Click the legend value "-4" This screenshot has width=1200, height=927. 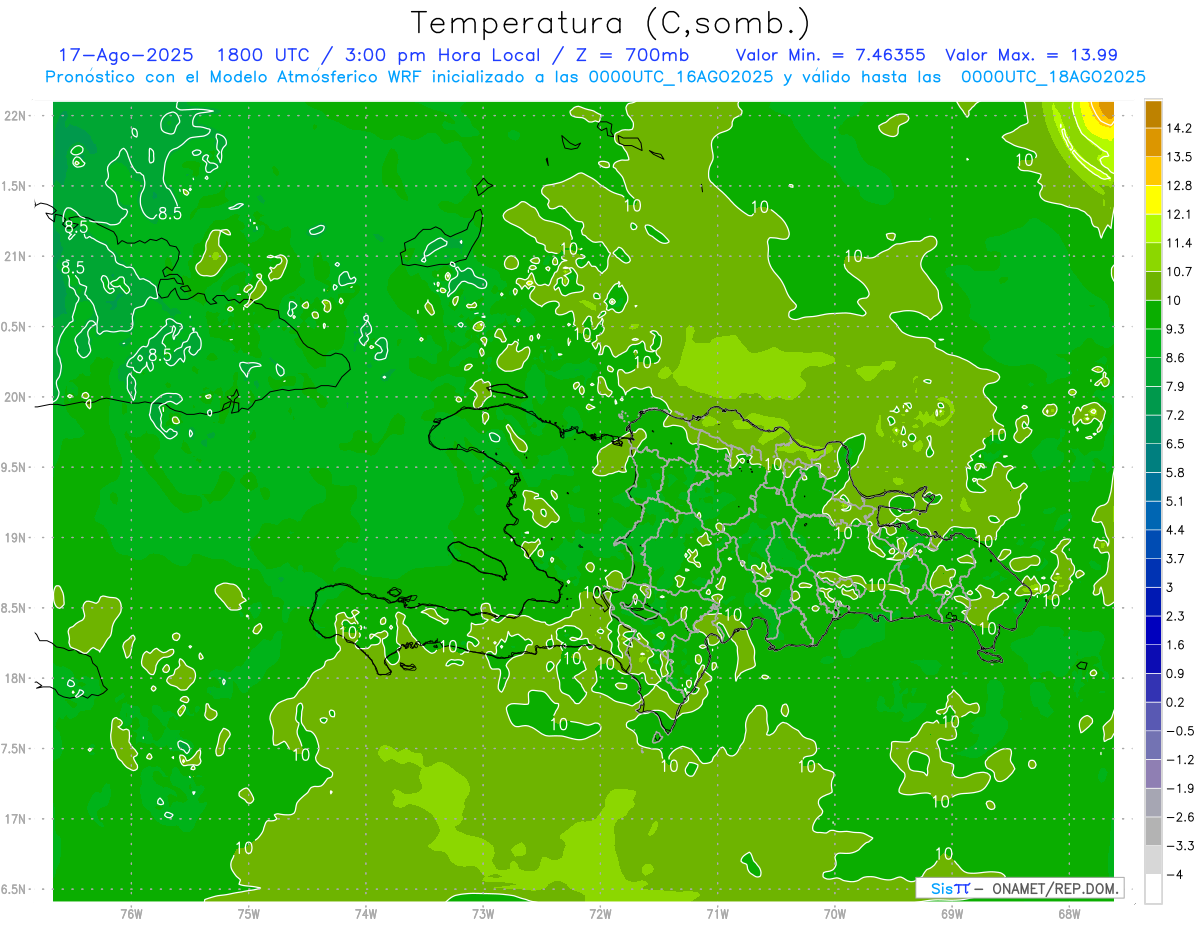tap(1174, 874)
